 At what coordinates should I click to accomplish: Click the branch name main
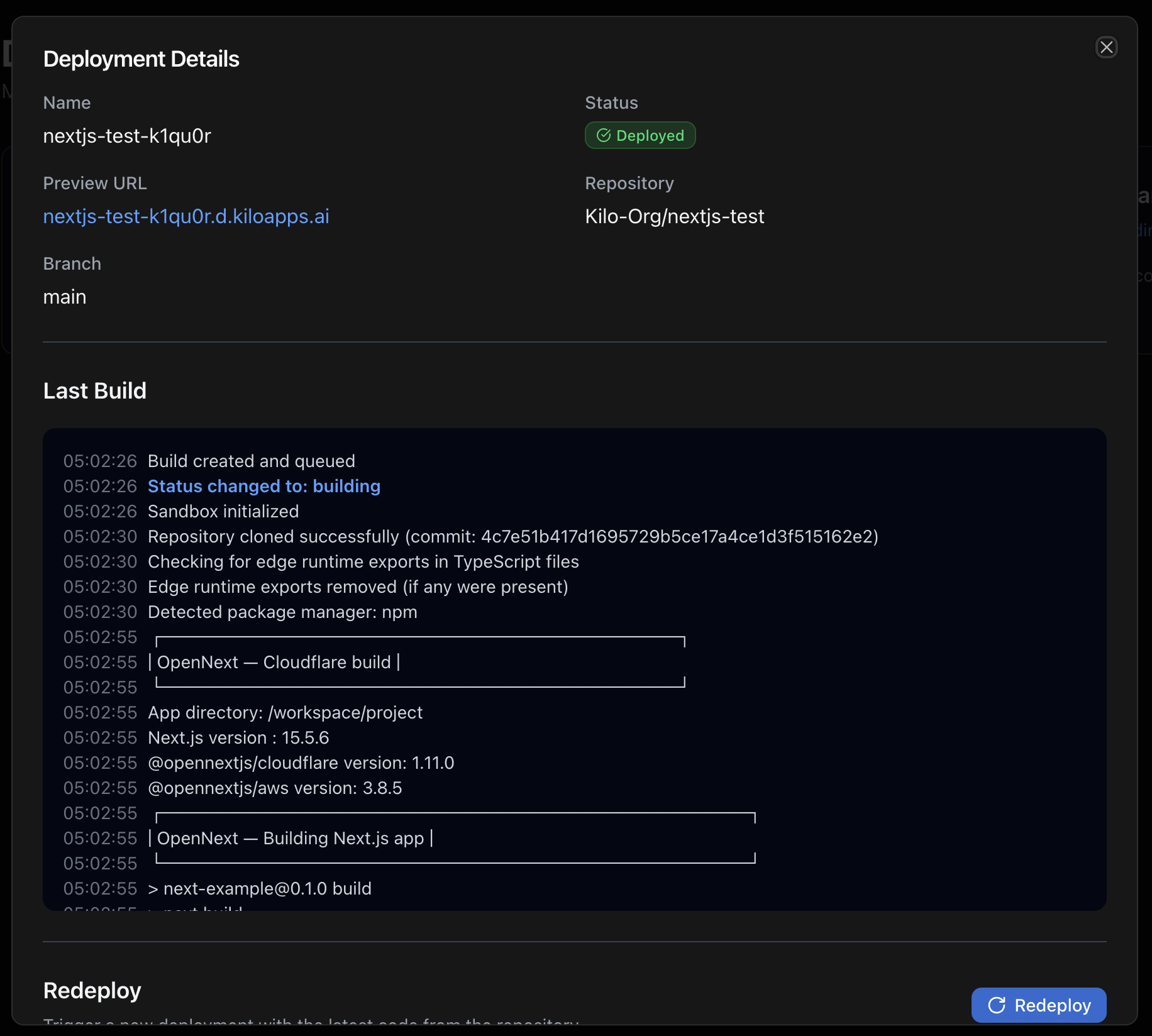click(x=65, y=297)
